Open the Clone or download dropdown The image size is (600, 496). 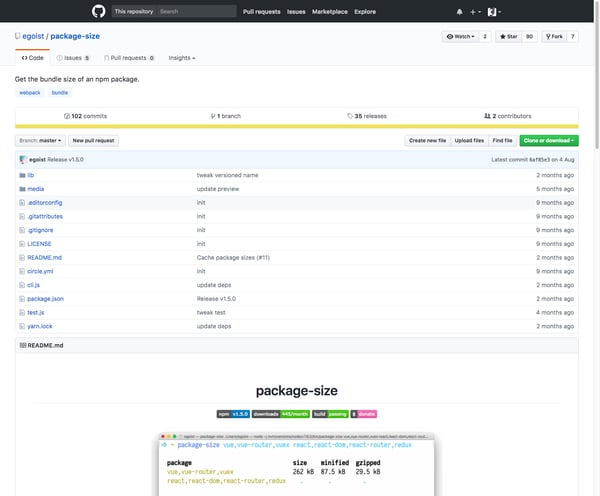click(x=549, y=141)
